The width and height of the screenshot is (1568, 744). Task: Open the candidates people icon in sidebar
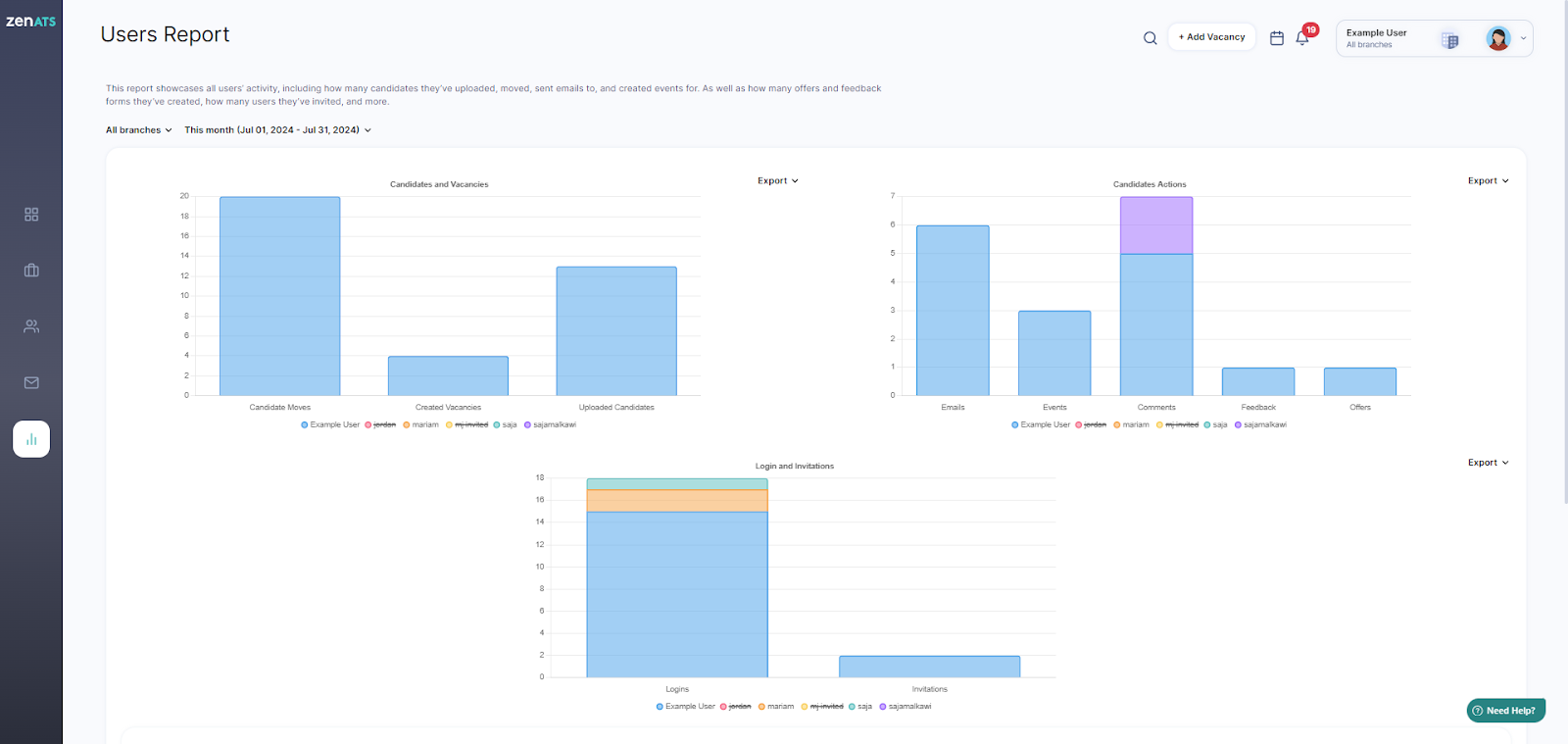click(31, 326)
